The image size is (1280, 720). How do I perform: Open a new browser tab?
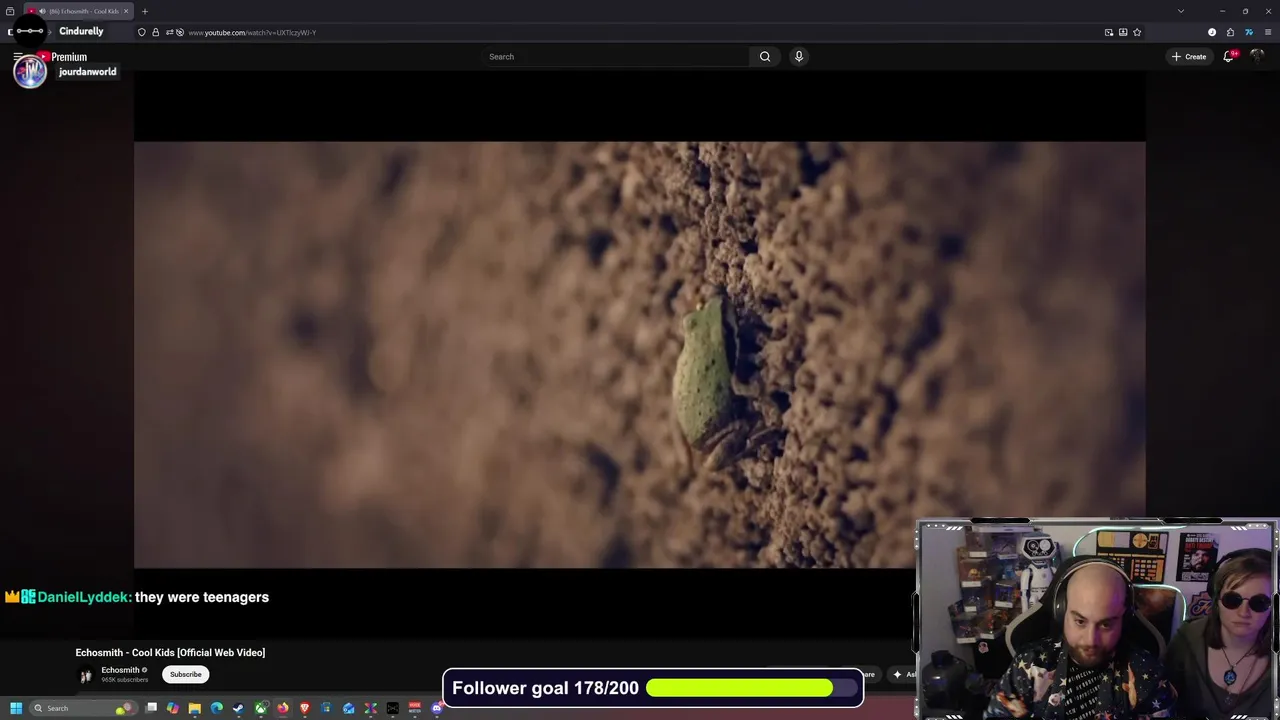pos(144,11)
